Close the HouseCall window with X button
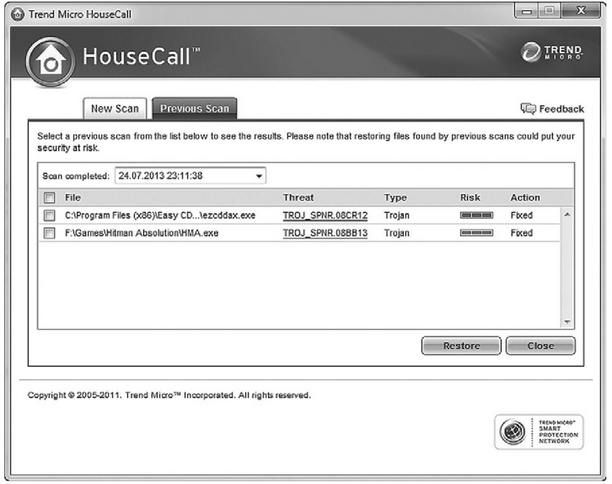Image resolution: width=612 pixels, height=484 pixels. (x=581, y=11)
